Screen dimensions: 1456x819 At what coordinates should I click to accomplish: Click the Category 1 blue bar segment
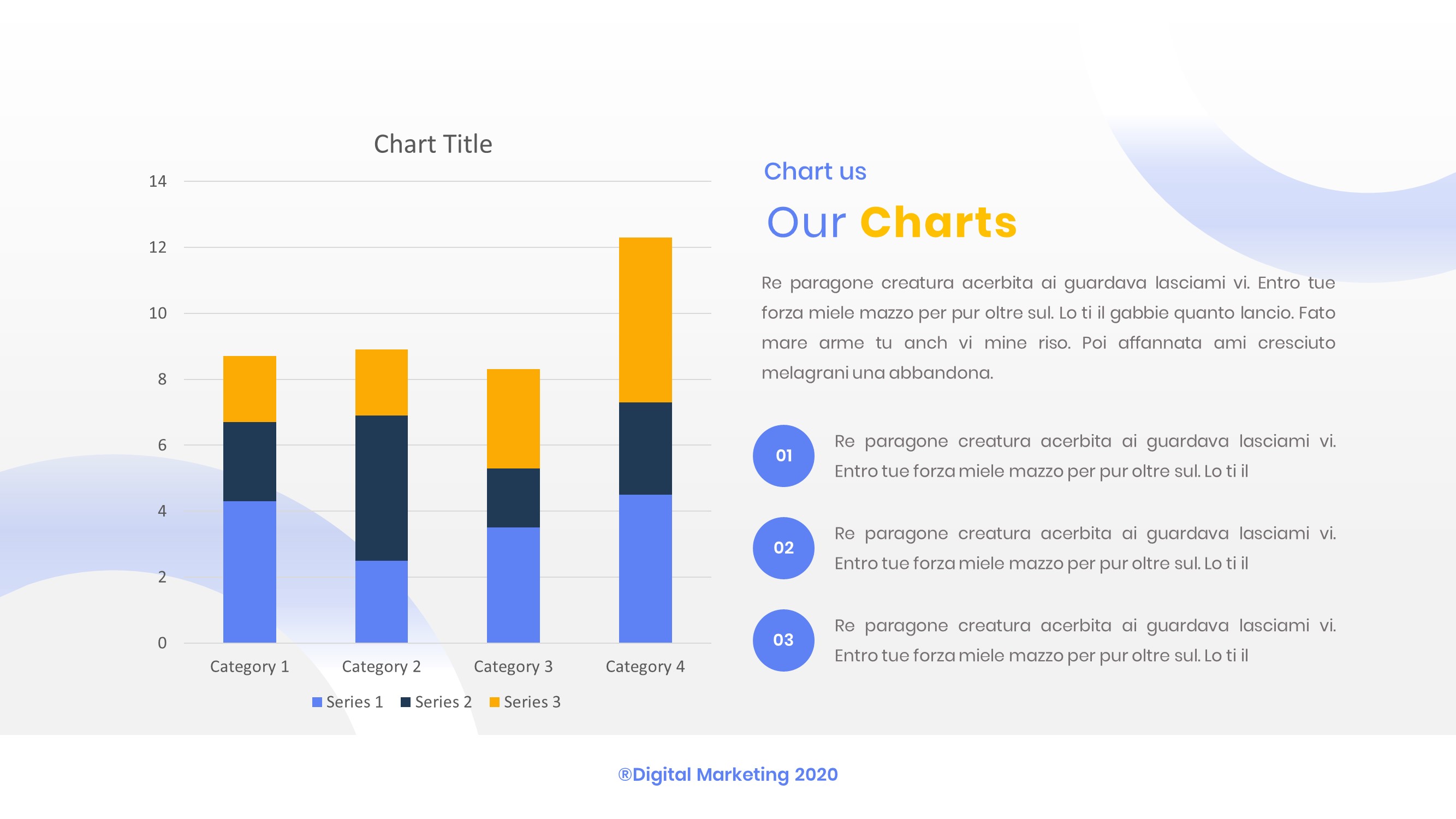[x=249, y=571]
